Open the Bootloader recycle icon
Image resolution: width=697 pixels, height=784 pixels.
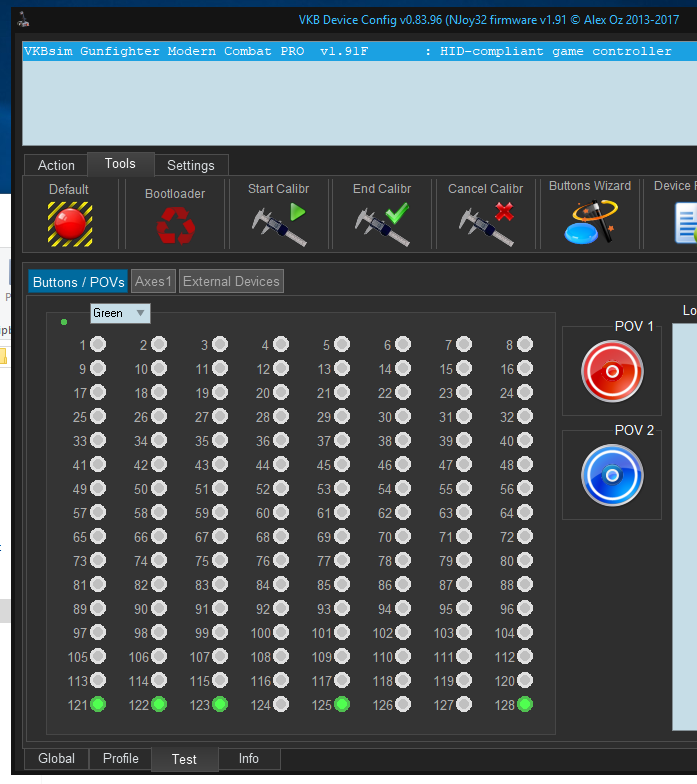click(x=175, y=226)
